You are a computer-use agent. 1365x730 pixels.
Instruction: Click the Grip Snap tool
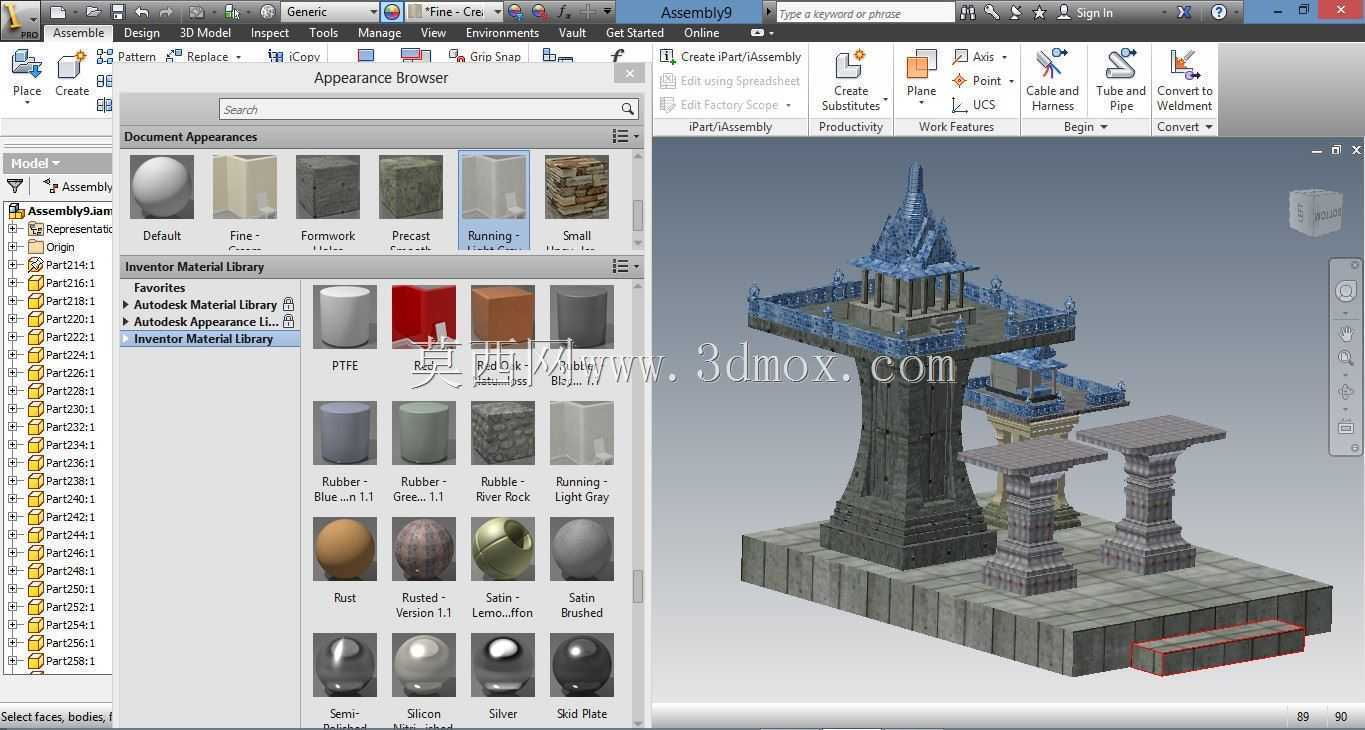point(485,56)
